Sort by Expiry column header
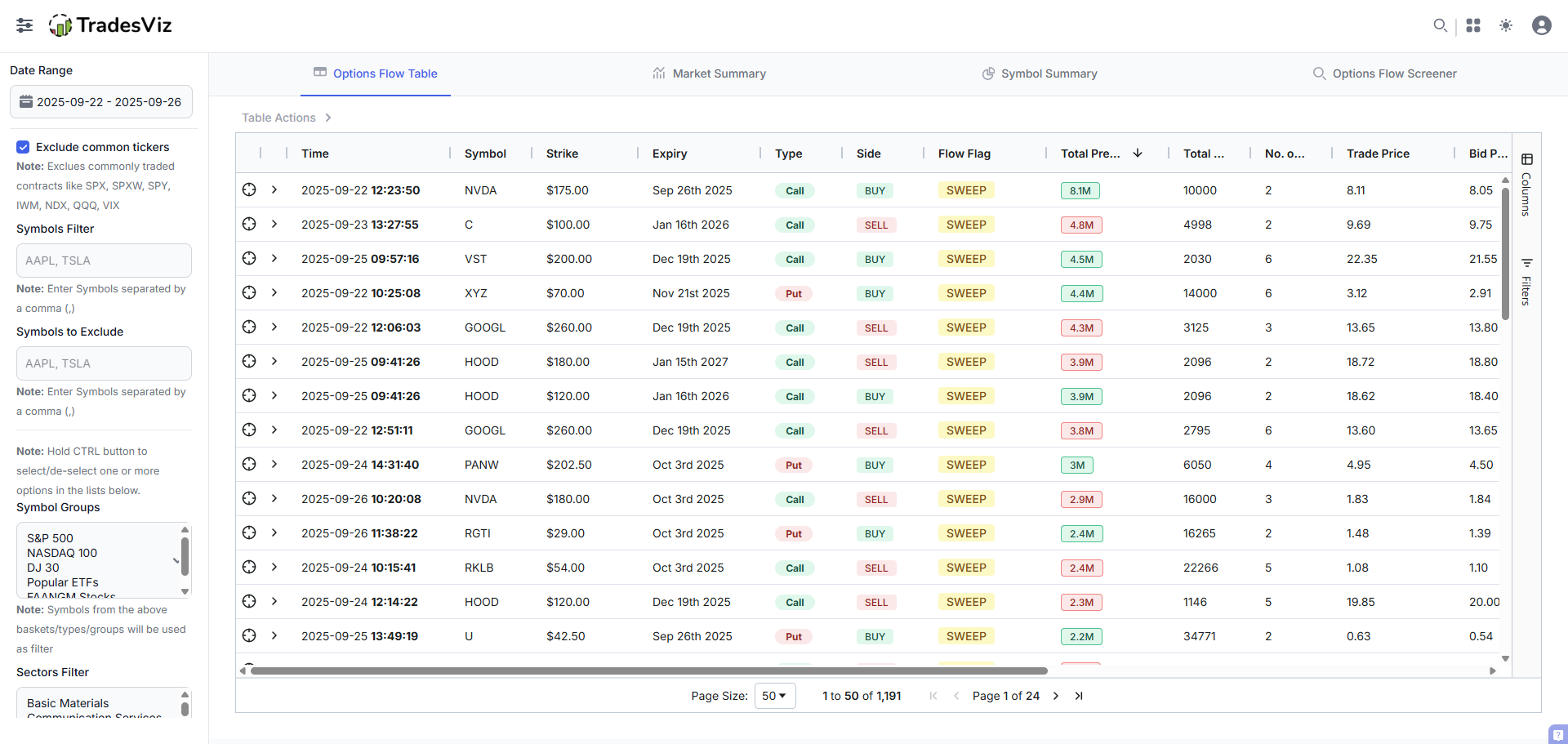 (670, 154)
